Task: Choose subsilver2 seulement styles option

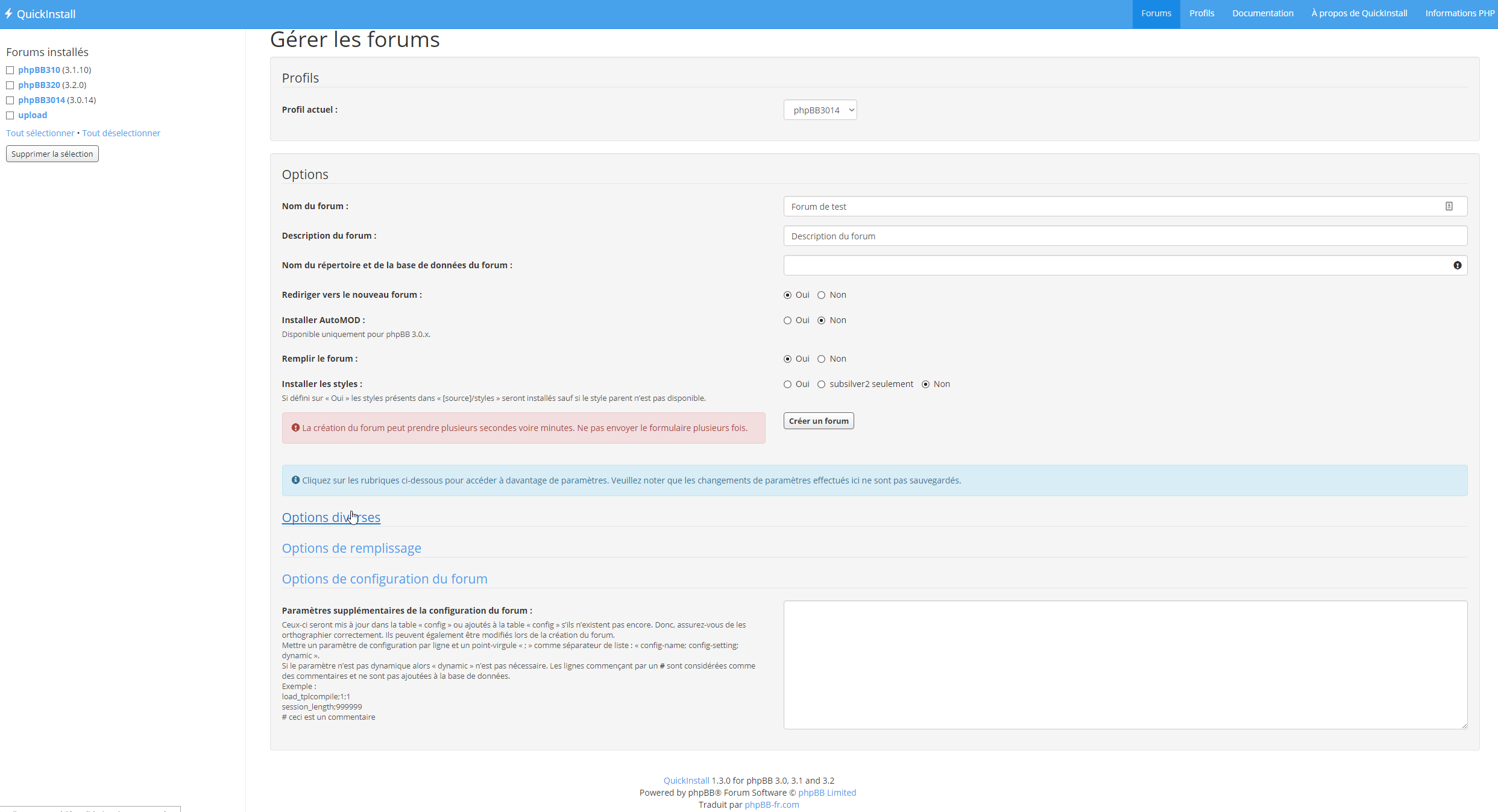Action: tap(821, 384)
